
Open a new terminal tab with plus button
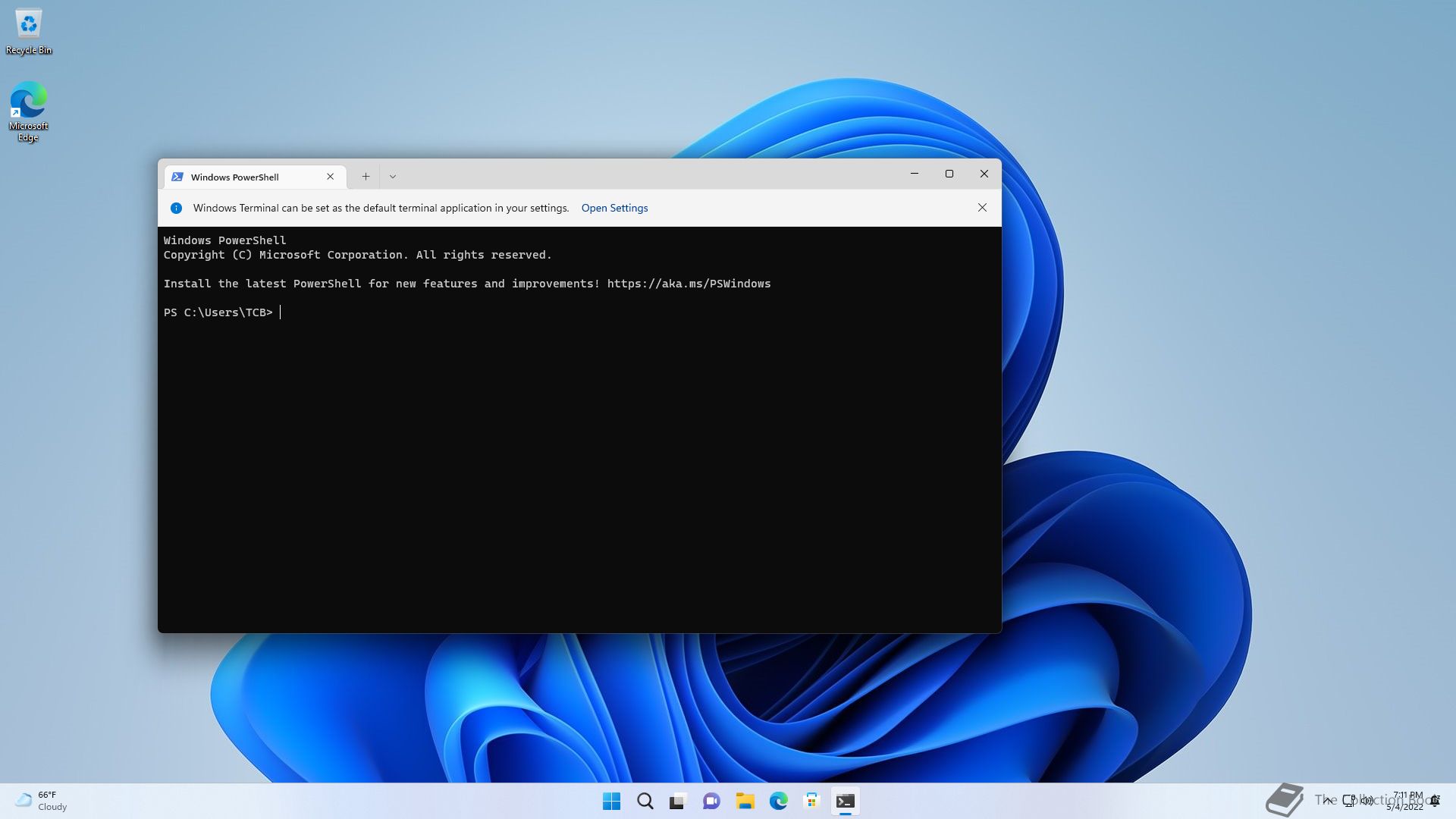[366, 177]
